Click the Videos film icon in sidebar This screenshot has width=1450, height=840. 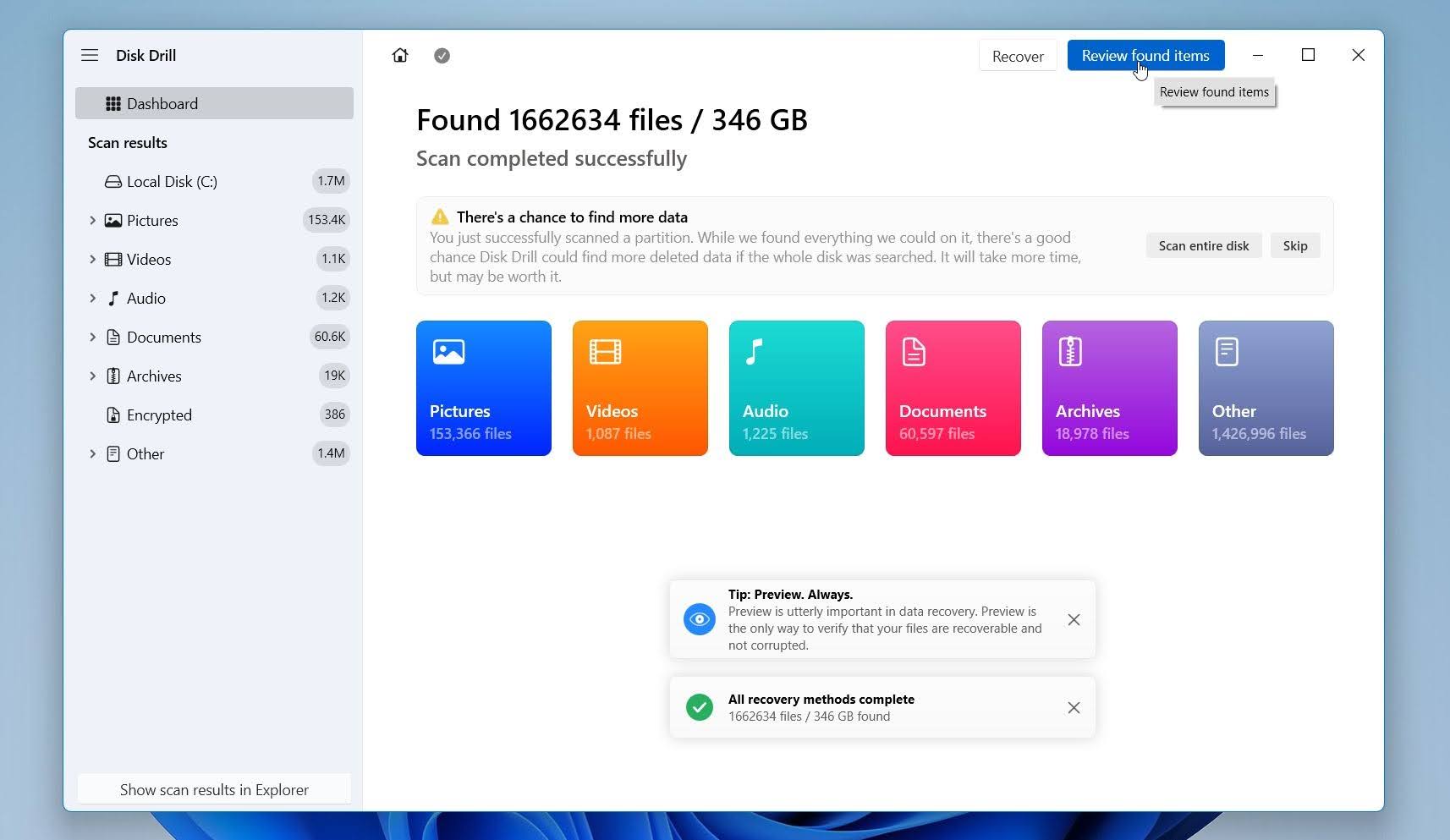113,260
